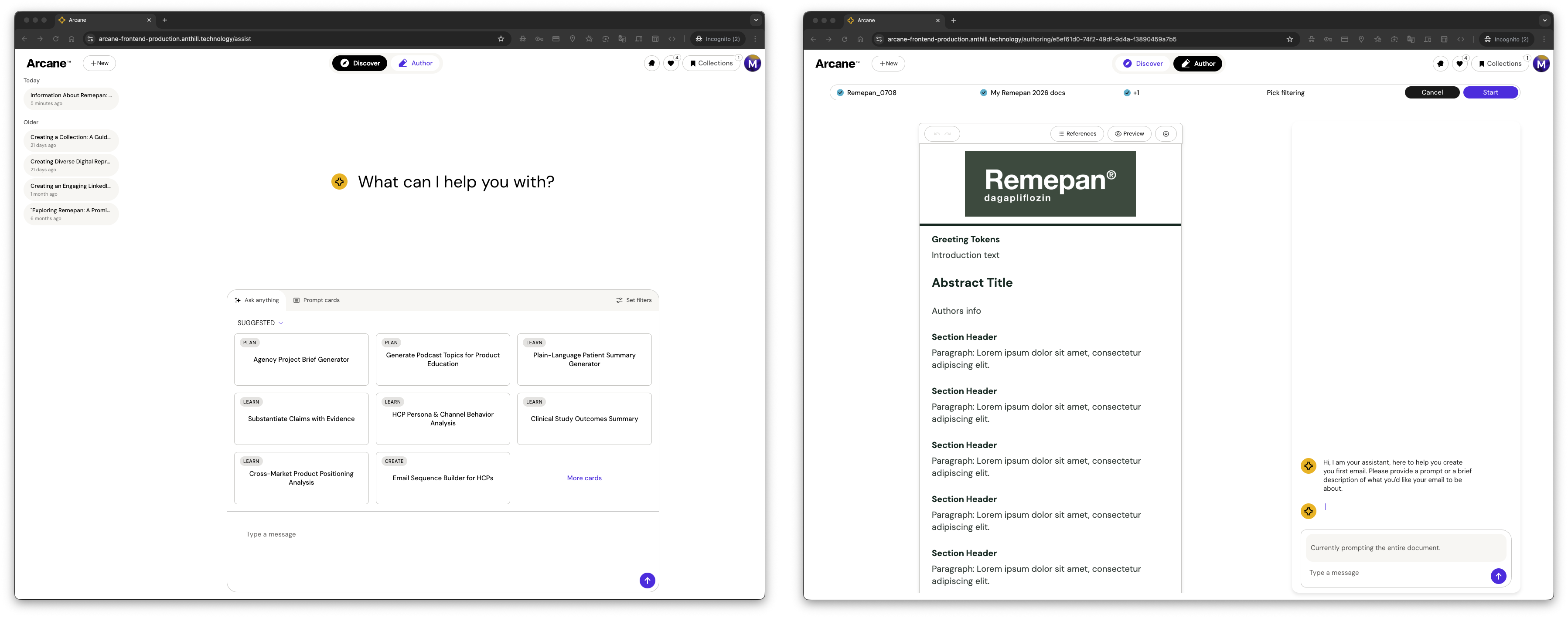Bookmark left window page with star icon

(x=501, y=39)
